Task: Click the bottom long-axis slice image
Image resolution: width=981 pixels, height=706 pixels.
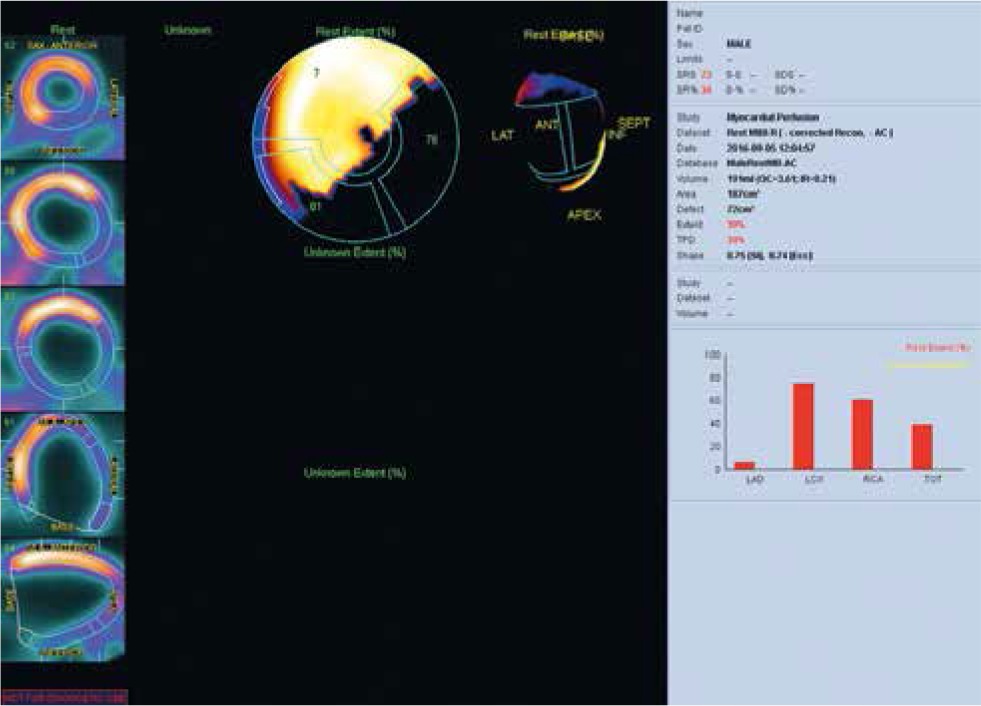Action: (62, 600)
